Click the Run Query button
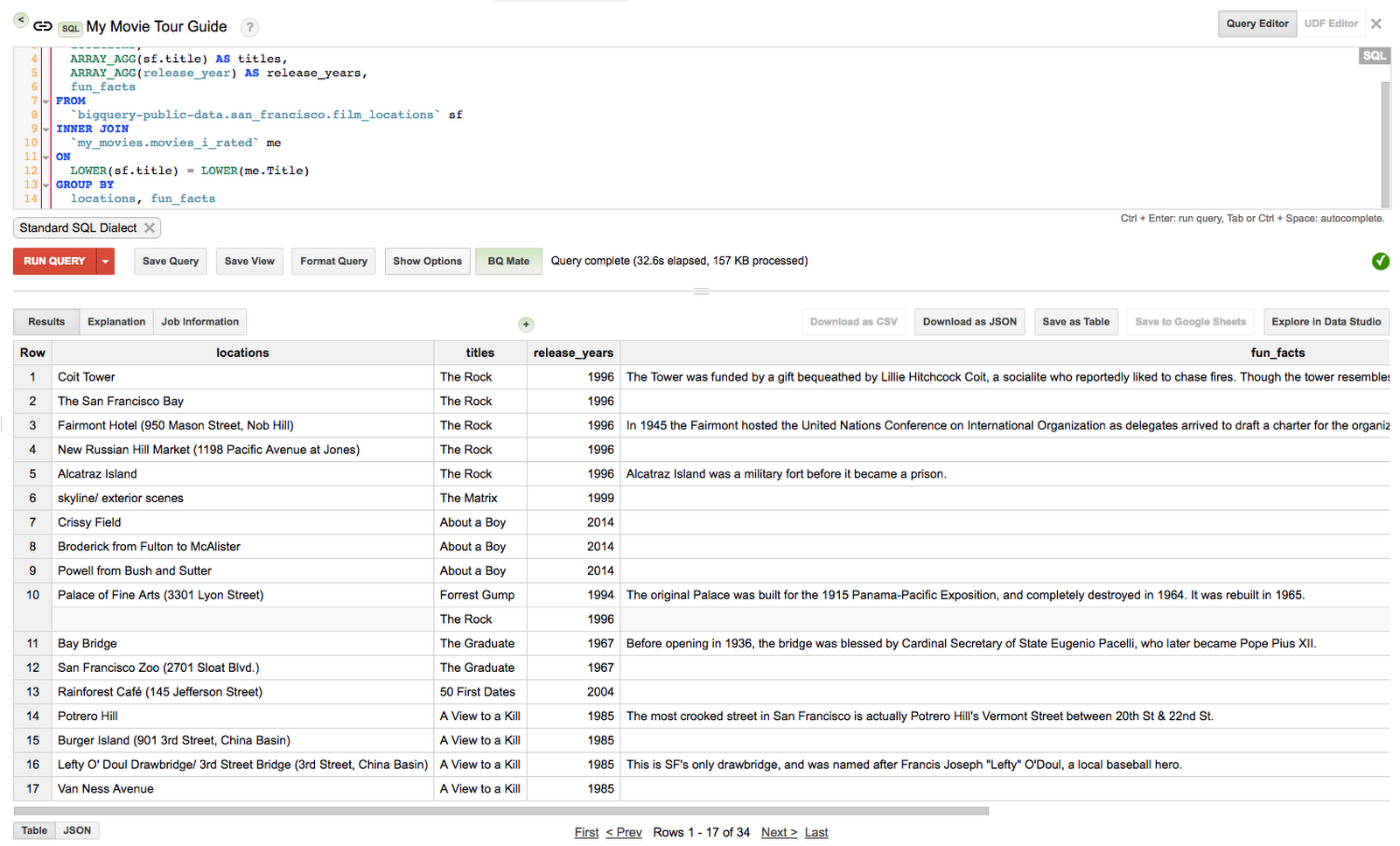Screen dimensions: 1400x846 (x=54, y=261)
